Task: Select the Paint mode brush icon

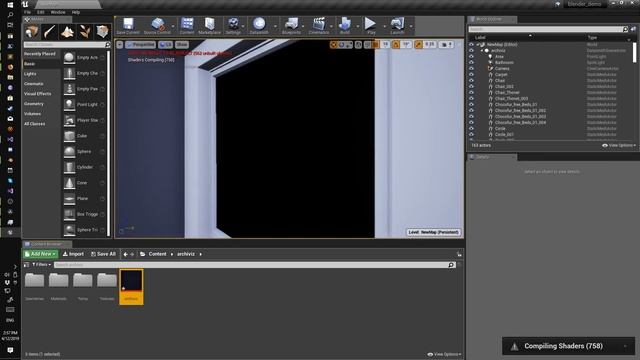Action: click(x=49, y=31)
